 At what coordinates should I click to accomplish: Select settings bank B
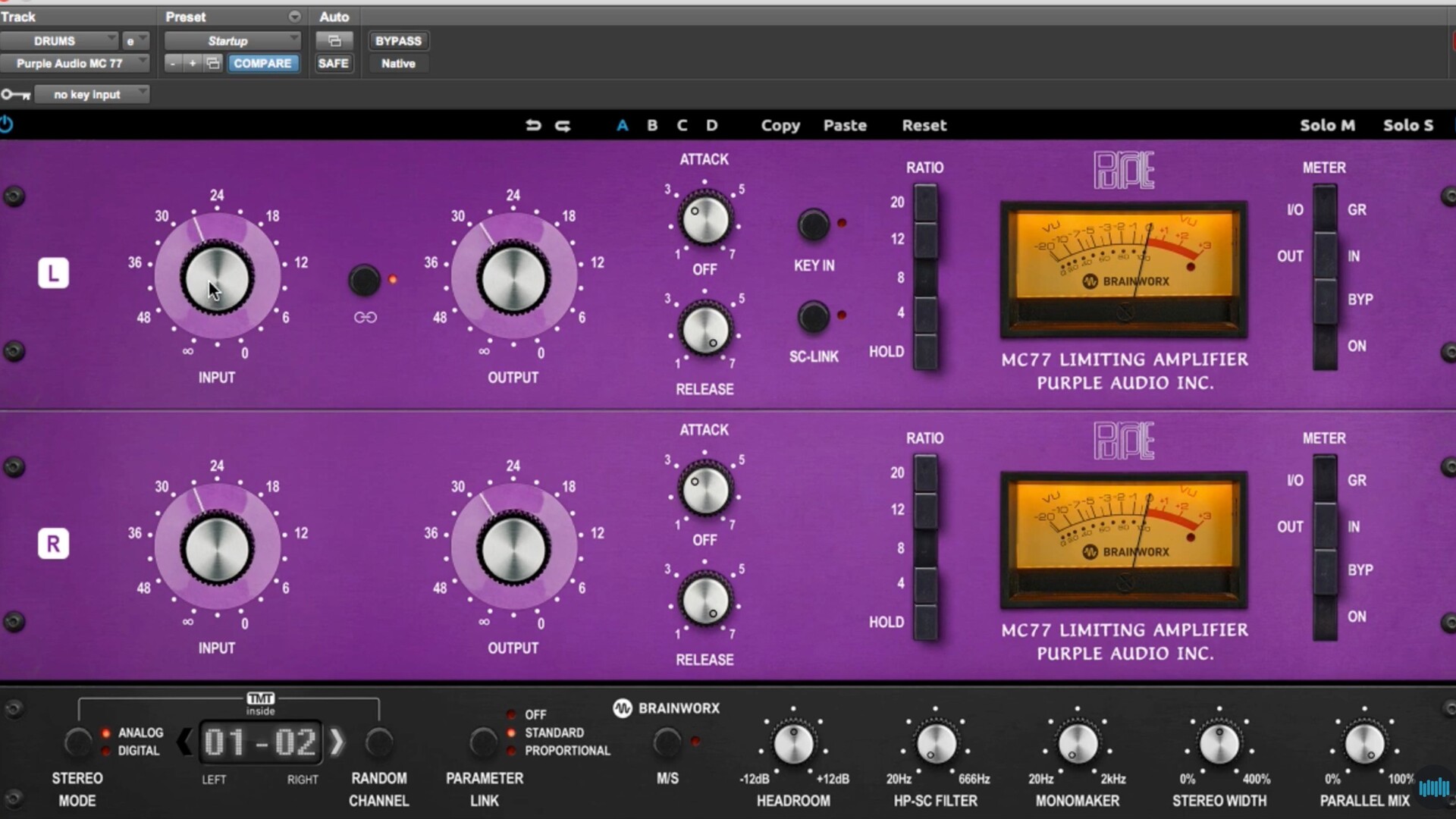click(x=652, y=125)
